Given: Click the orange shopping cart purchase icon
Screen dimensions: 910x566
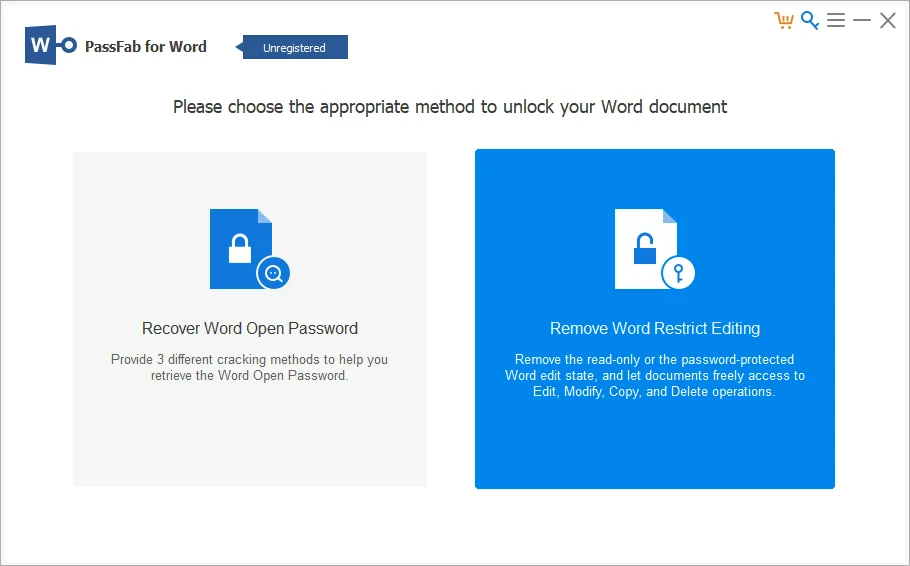Looking at the screenshot, I should click(784, 20).
